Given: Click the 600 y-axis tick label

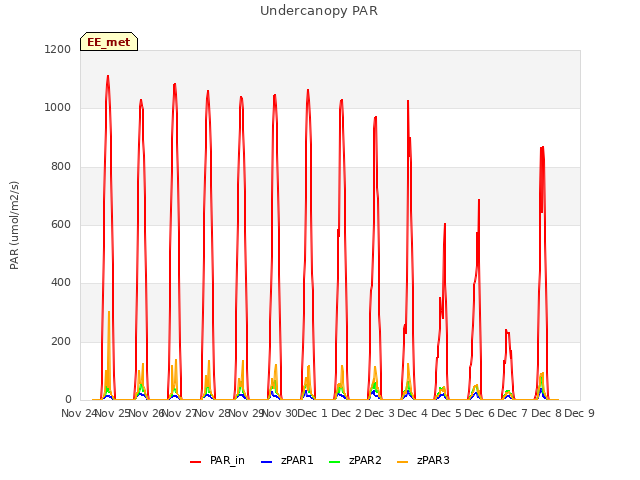Looking at the screenshot, I should (61, 224).
